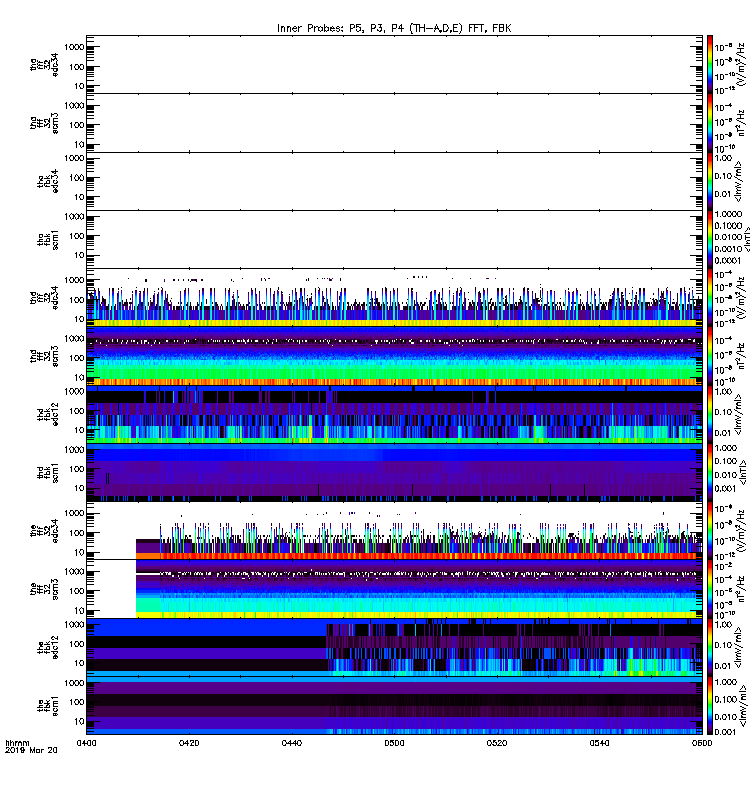This screenshot has width=750, height=800.
Task: Click the color bar beside thd fff edc34 spectrogram
Action: pyautogui.click(x=710, y=298)
